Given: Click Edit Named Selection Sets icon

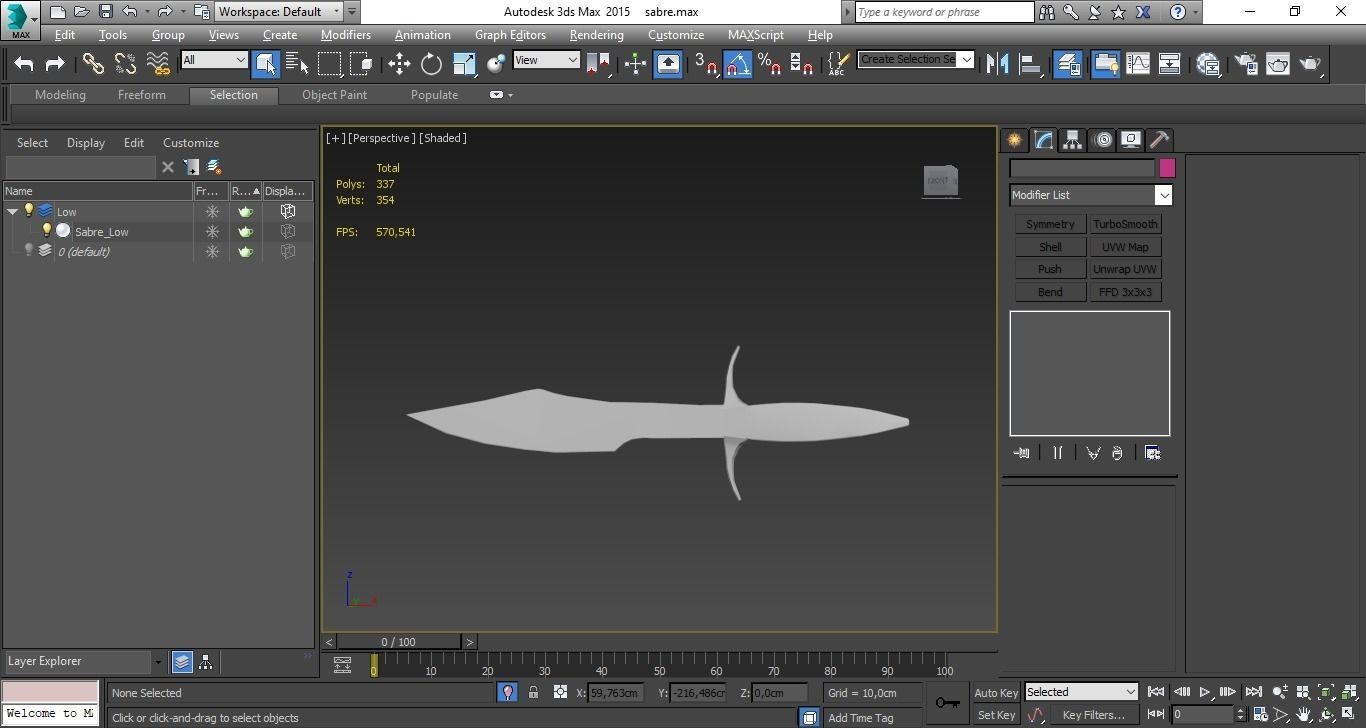Looking at the screenshot, I should [838, 64].
